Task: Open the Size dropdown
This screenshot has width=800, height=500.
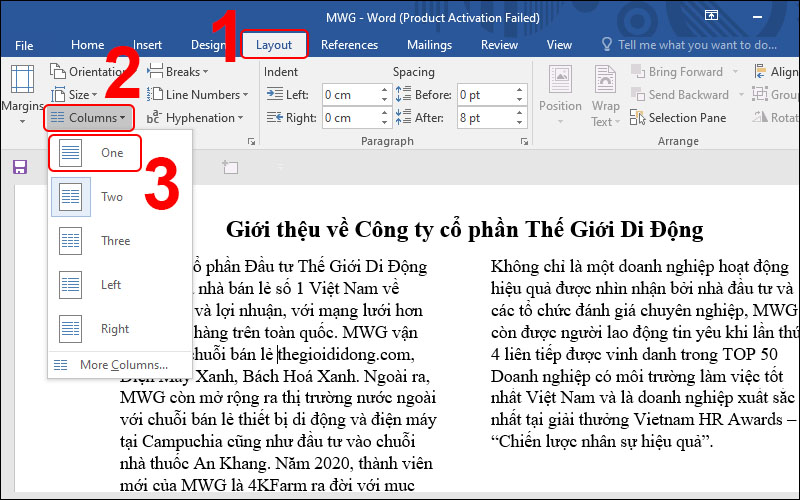Action: 74,94
